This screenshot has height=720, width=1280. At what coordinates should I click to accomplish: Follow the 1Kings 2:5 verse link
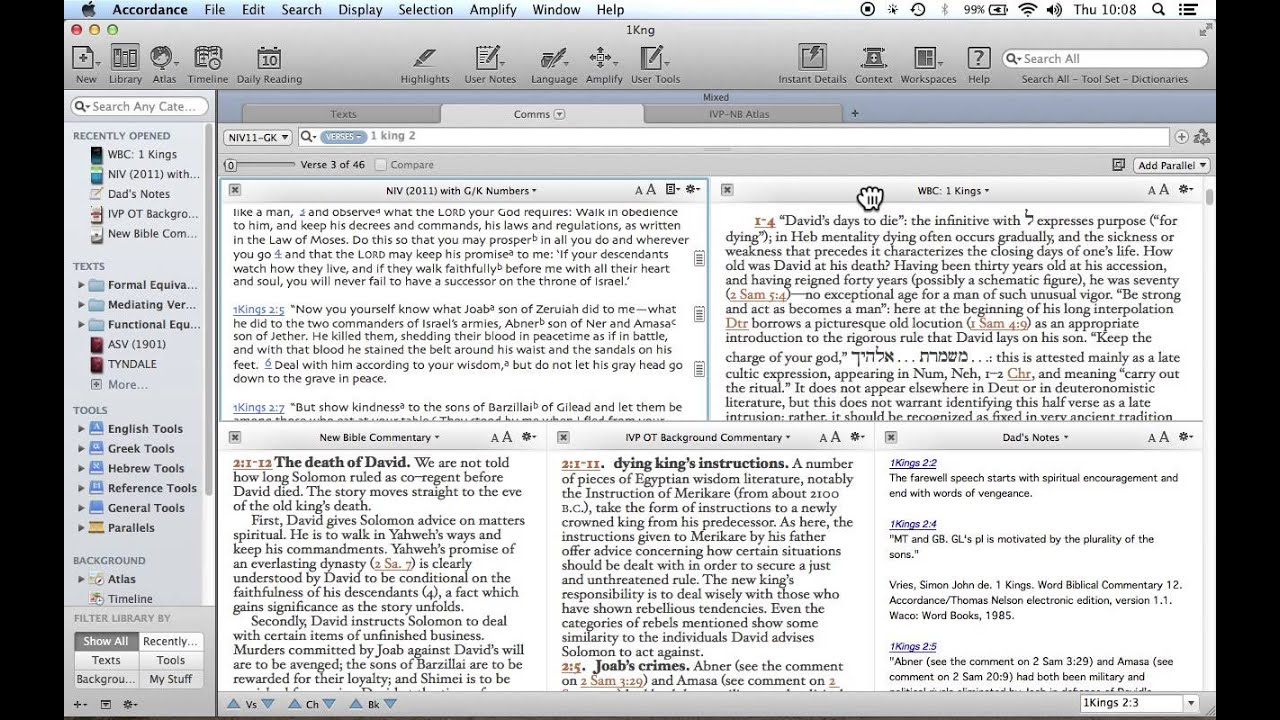[258, 309]
